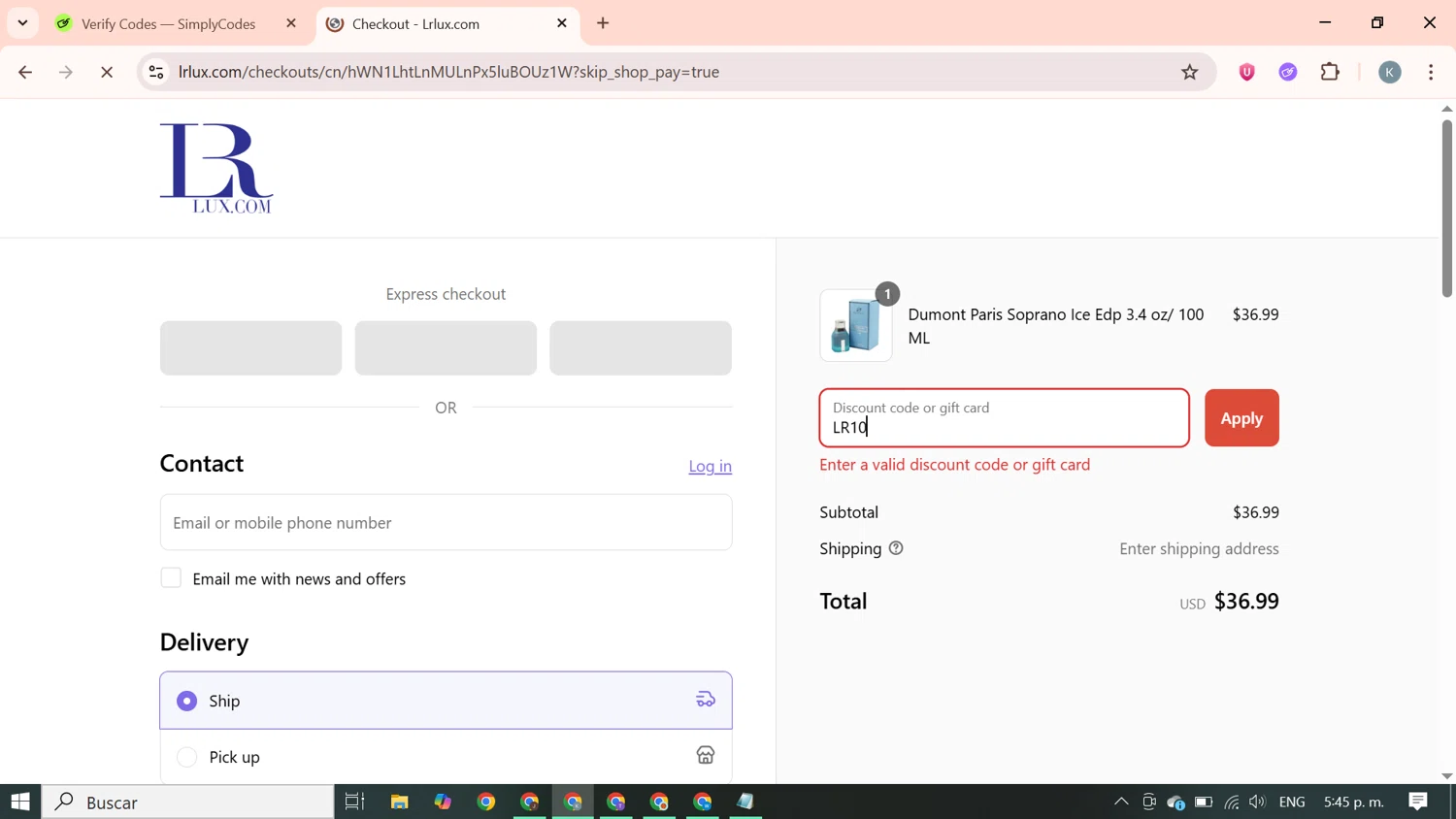Open File Explorer from the taskbar

[399, 802]
